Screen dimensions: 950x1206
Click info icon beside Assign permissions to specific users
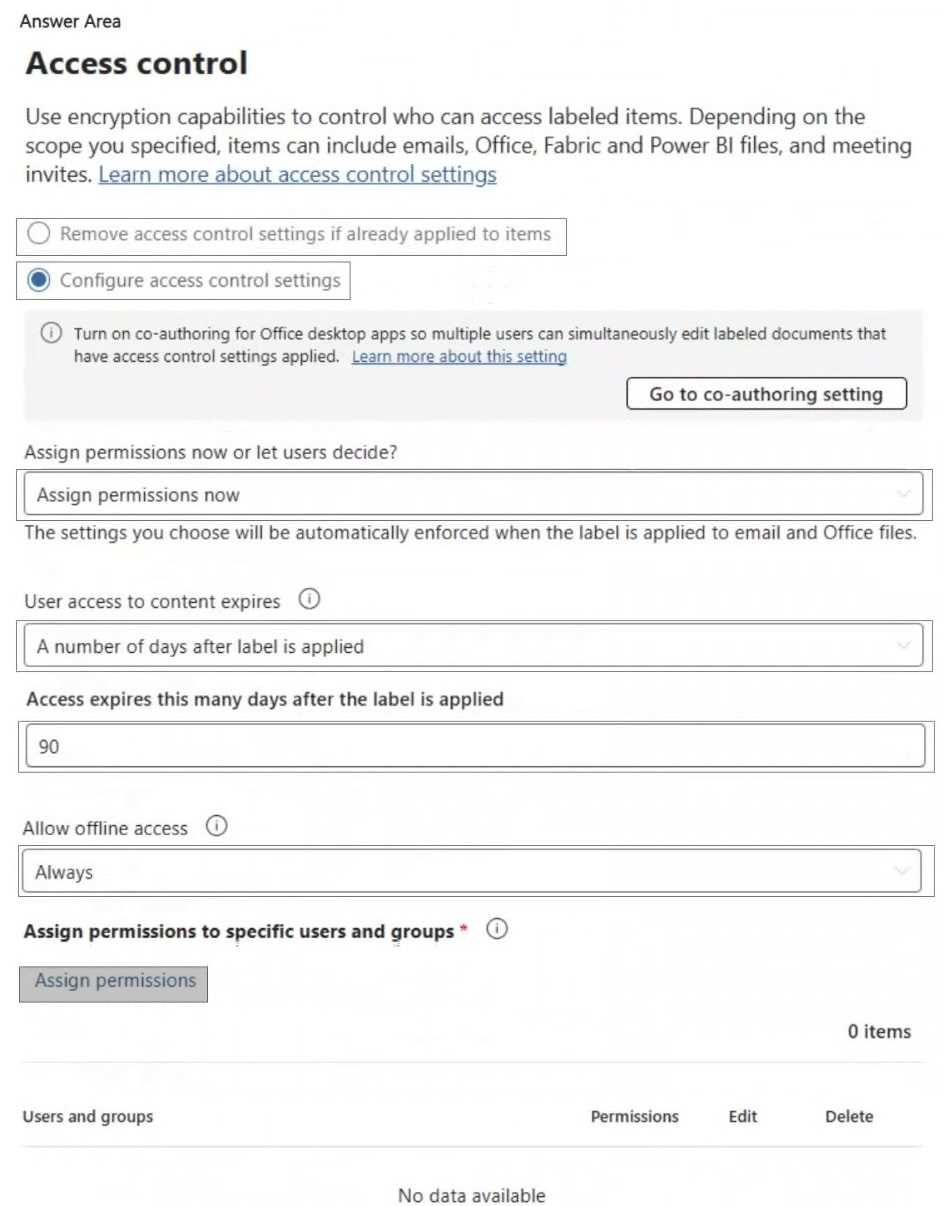click(498, 930)
